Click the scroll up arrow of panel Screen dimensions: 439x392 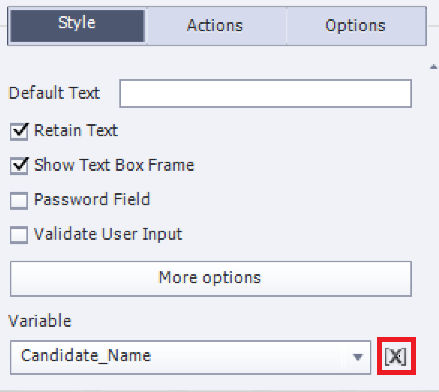coord(433,67)
